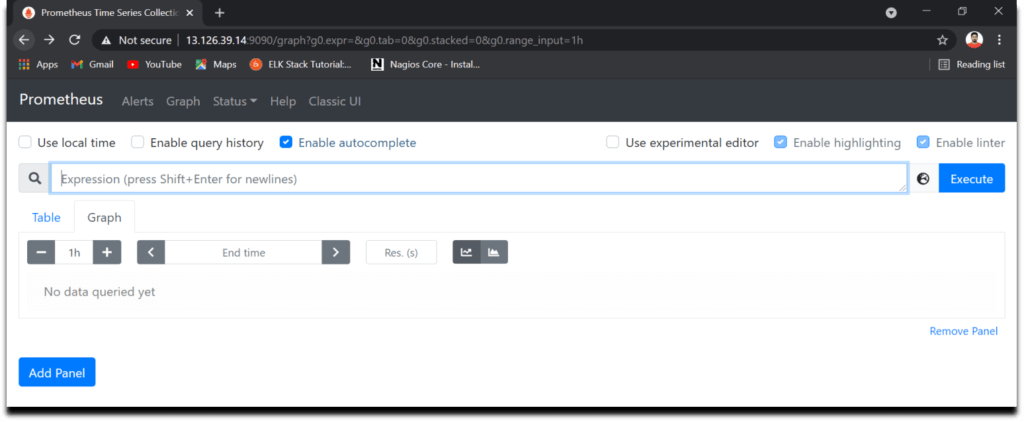The width and height of the screenshot is (1024, 422).
Task: Open the metrics explorer globe icon
Action: click(923, 178)
